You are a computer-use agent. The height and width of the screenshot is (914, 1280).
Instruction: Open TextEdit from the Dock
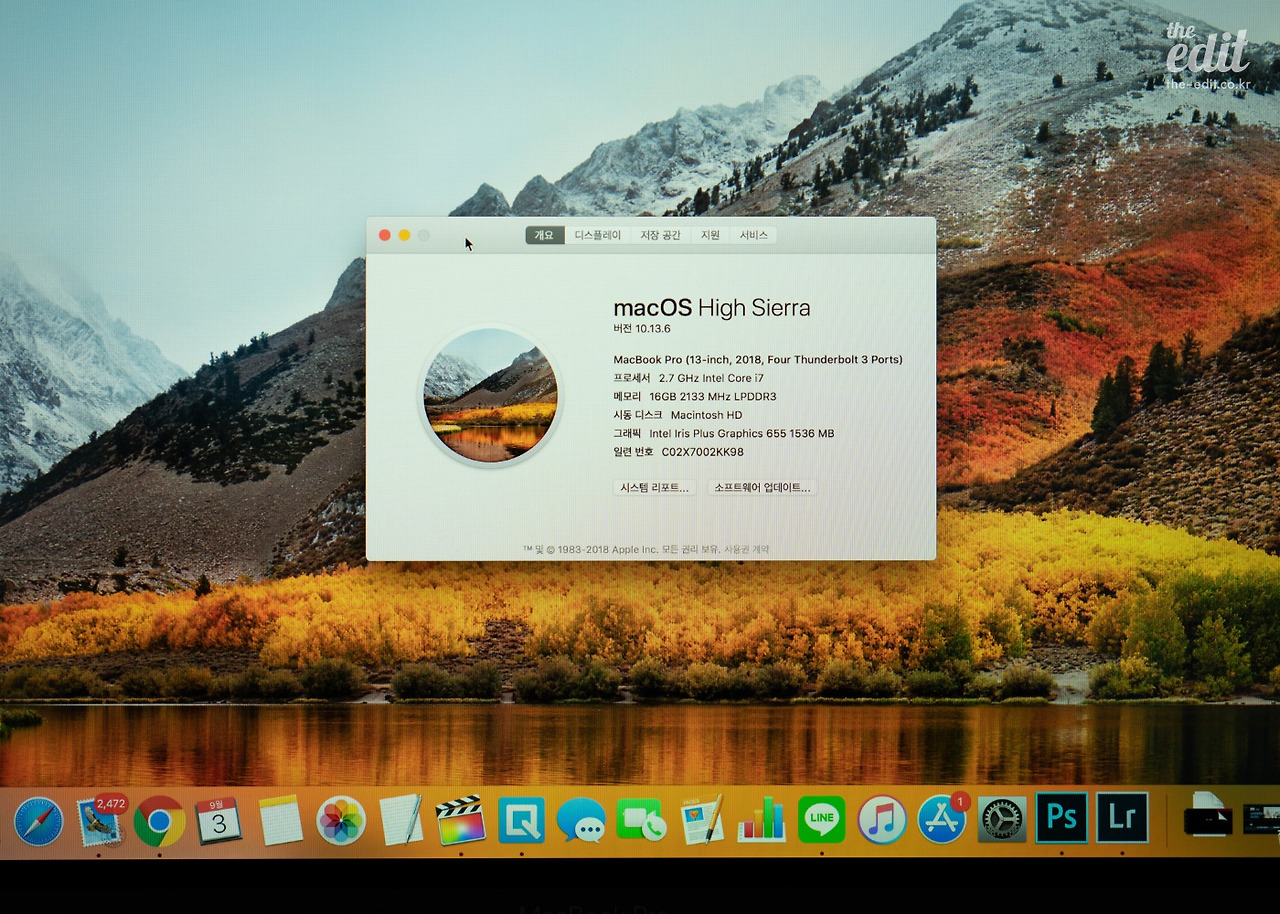[401, 820]
